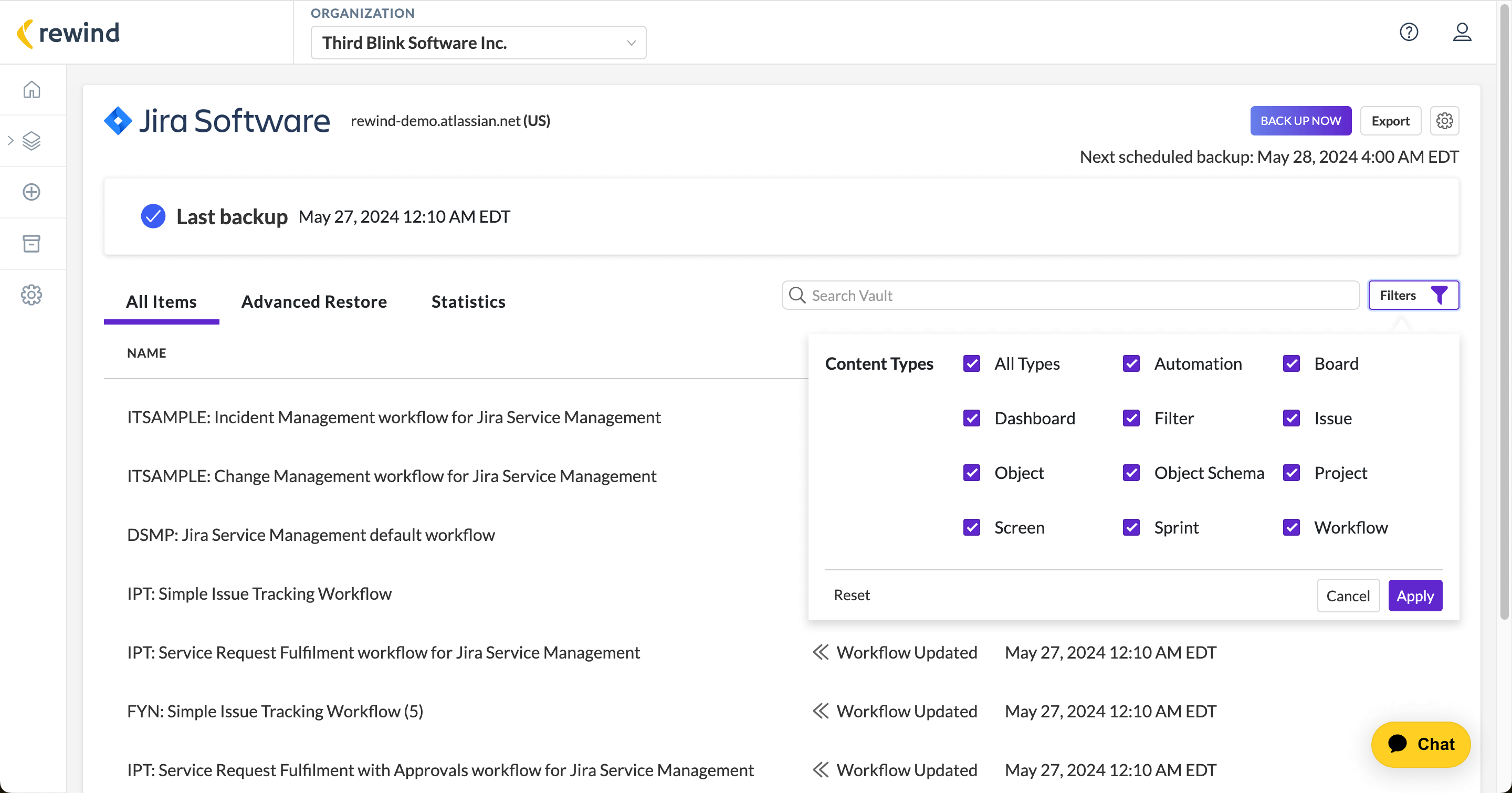Open DSMP: Jira Service Management default workflow
The height and width of the screenshot is (793, 1512).
[311, 535]
